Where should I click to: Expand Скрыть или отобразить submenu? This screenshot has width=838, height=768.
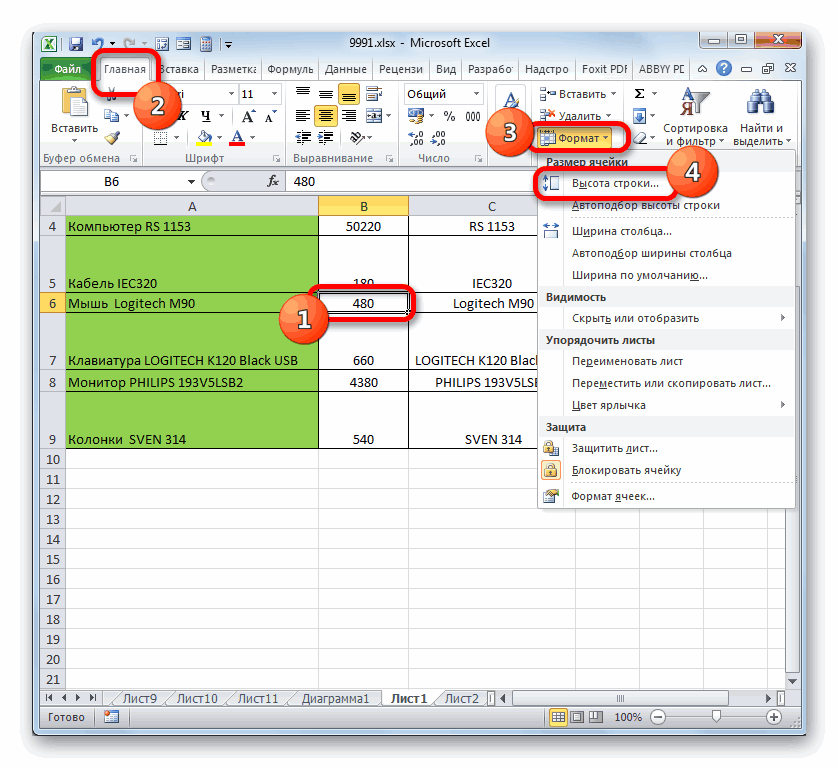[666, 319]
